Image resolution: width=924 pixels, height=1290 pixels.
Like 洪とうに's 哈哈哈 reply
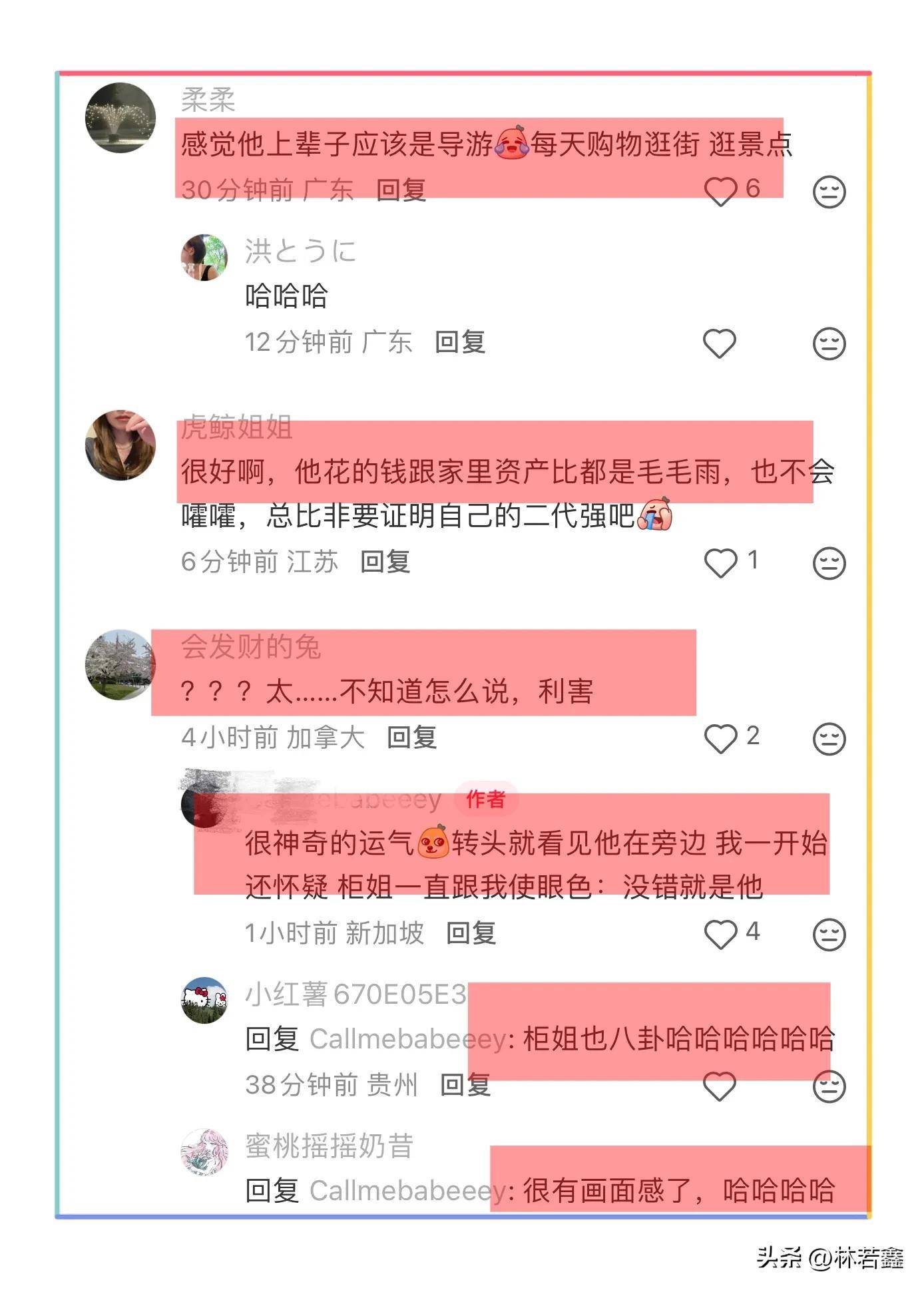click(720, 343)
